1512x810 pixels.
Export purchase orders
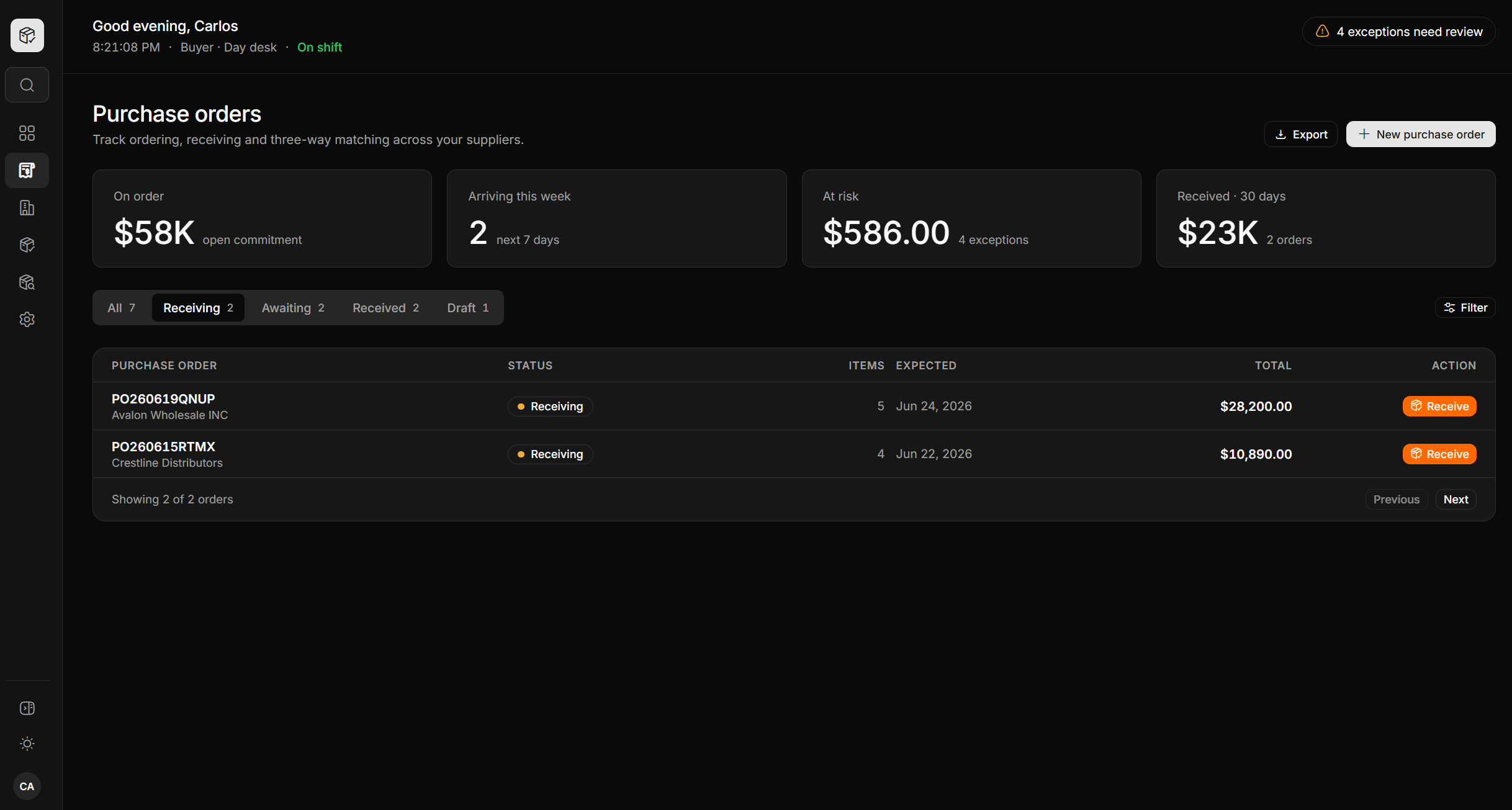coord(1301,134)
